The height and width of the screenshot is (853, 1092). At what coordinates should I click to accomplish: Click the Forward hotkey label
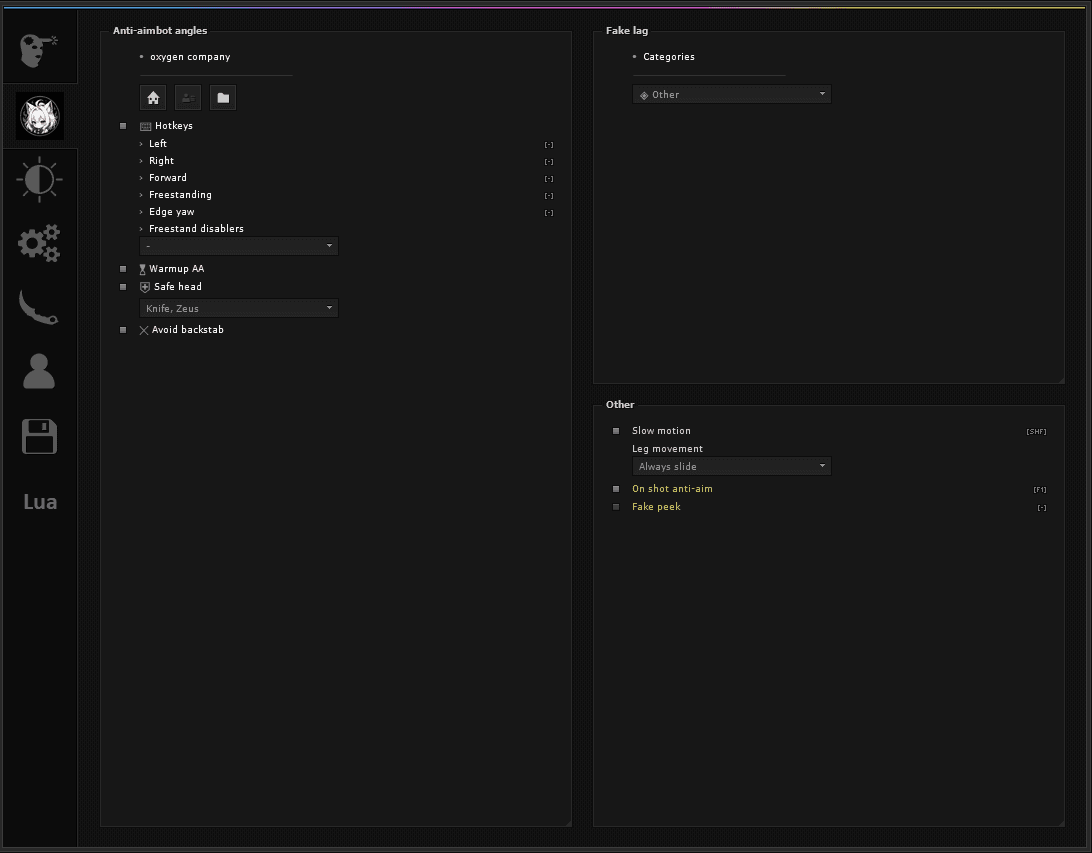[x=168, y=178]
